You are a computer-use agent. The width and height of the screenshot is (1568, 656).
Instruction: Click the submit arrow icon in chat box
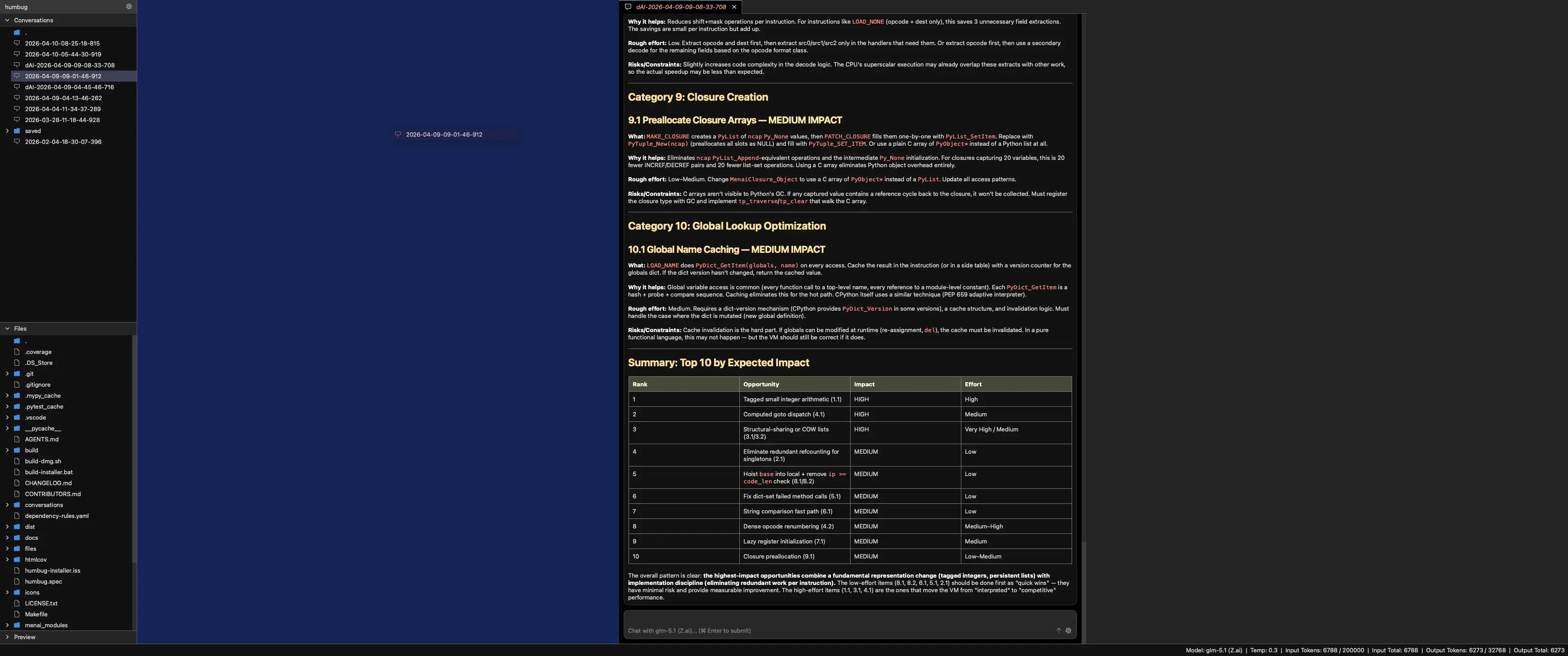[1058, 630]
